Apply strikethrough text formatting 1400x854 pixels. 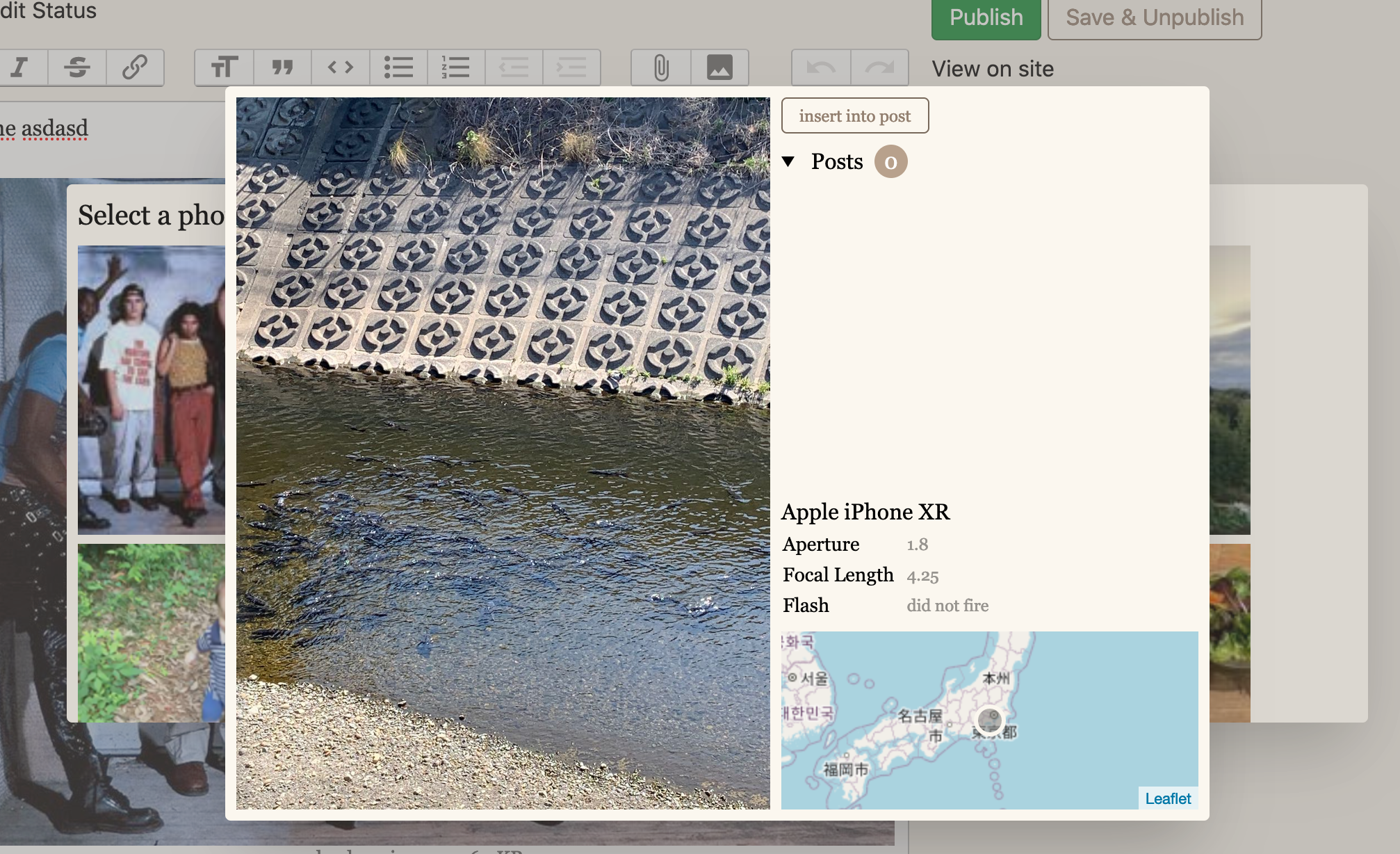tap(76, 67)
